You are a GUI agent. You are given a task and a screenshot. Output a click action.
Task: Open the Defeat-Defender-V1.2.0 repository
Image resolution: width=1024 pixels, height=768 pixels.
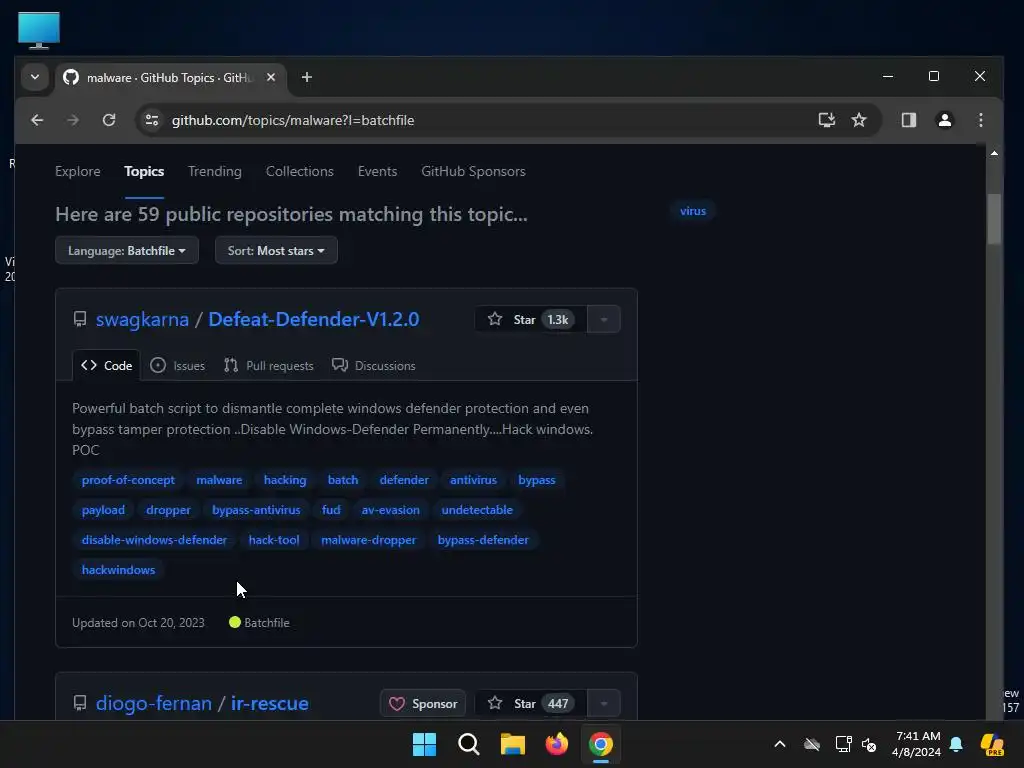point(313,319)
